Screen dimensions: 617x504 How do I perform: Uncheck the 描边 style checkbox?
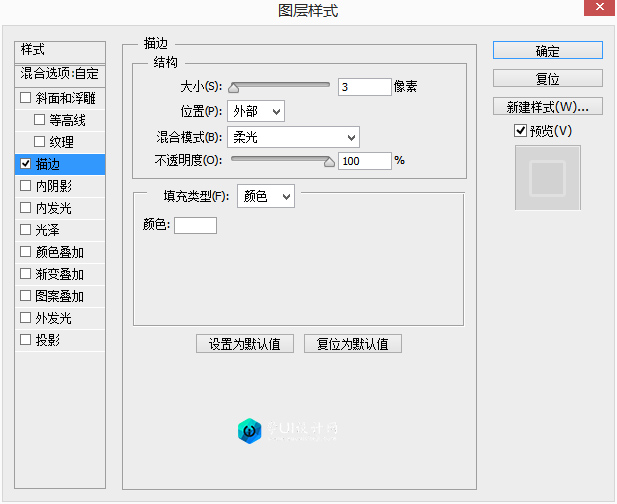point(25,164)
